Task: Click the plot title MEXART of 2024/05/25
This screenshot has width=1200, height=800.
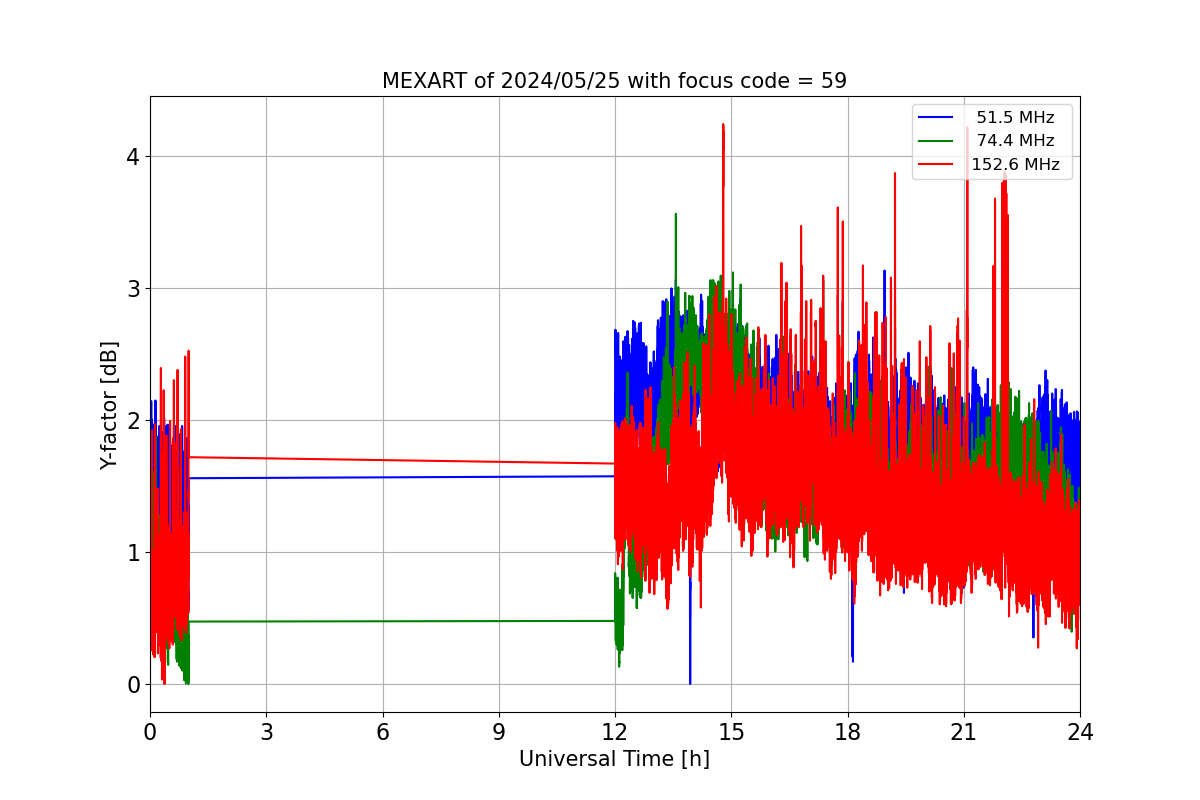Action: coord(614,81)
